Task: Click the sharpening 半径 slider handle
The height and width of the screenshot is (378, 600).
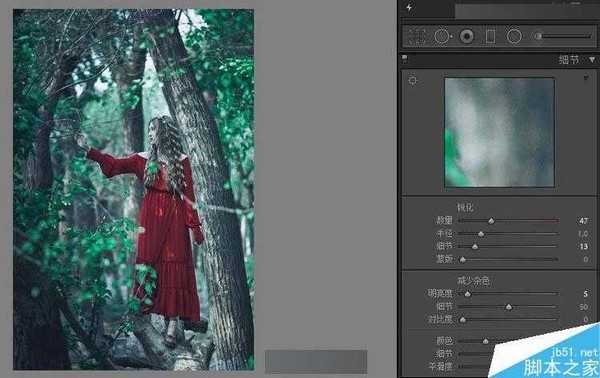Action: (481, 234)
